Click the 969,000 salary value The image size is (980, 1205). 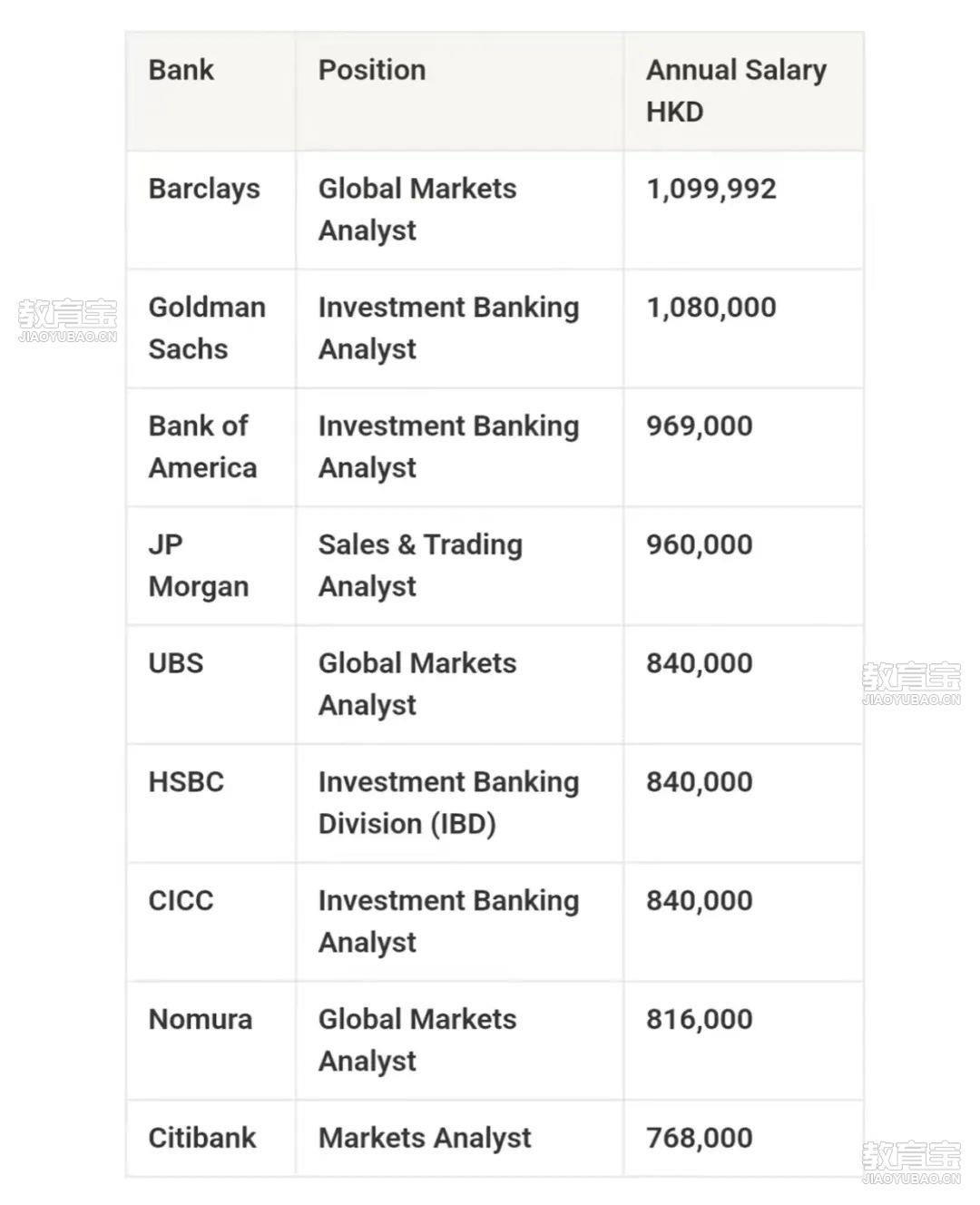coord(700,426)
